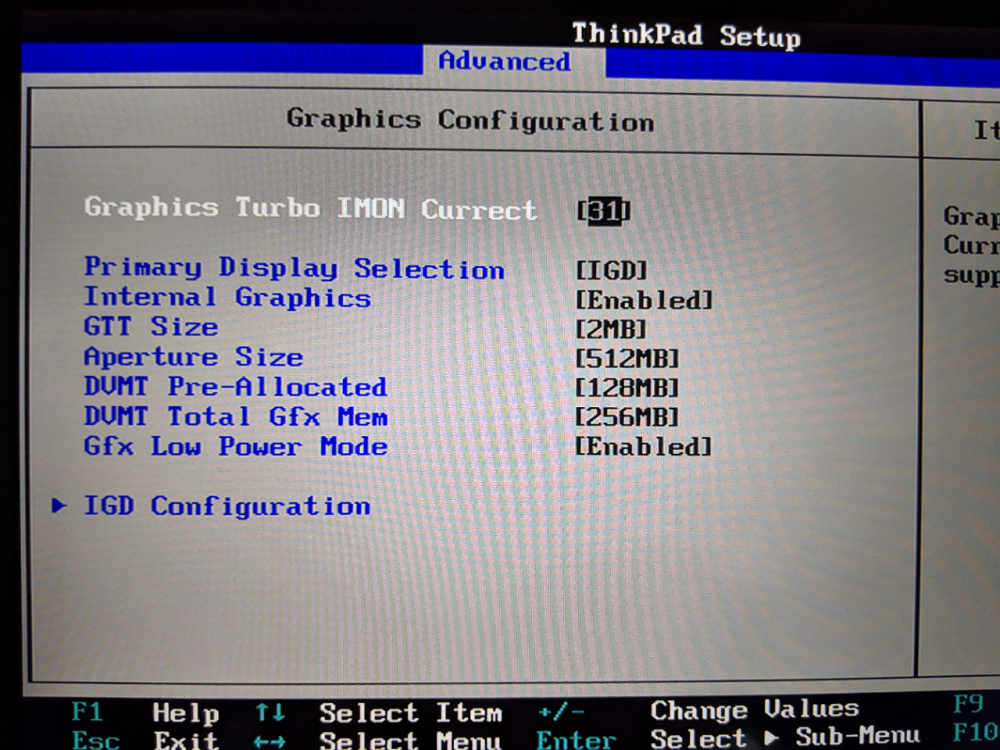Click the Select Menu legend text

click(410, 740)
